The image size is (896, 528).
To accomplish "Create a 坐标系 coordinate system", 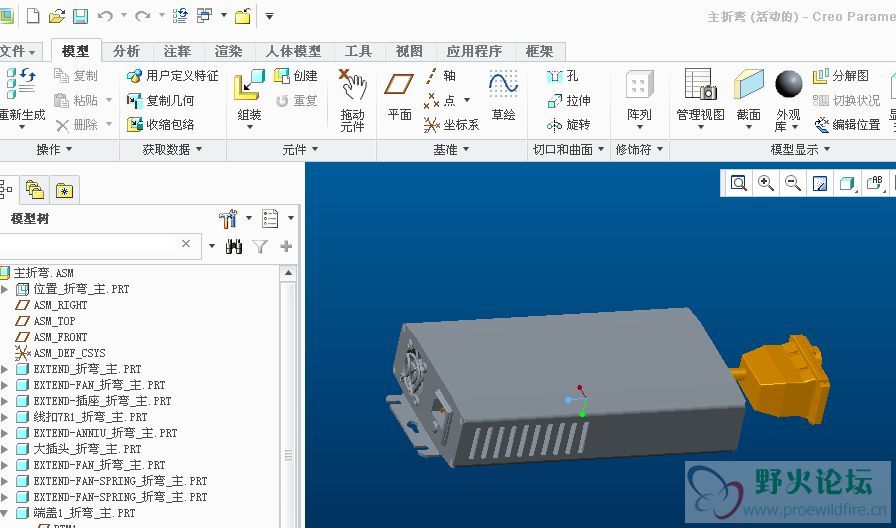I will (451, 125).
